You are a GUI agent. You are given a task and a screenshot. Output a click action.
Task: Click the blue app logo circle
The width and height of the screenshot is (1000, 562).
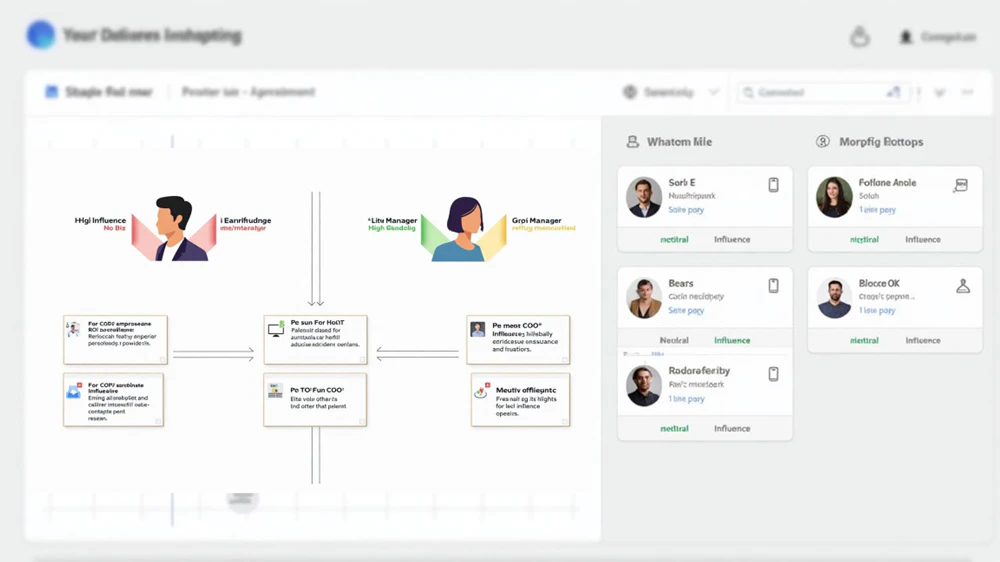tap(41, 34)
